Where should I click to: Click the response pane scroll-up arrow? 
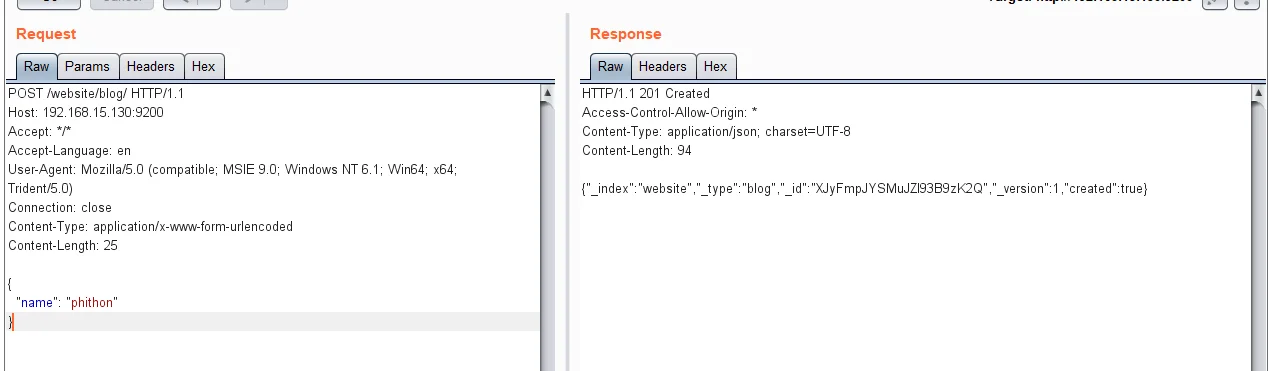(1258, 92)
